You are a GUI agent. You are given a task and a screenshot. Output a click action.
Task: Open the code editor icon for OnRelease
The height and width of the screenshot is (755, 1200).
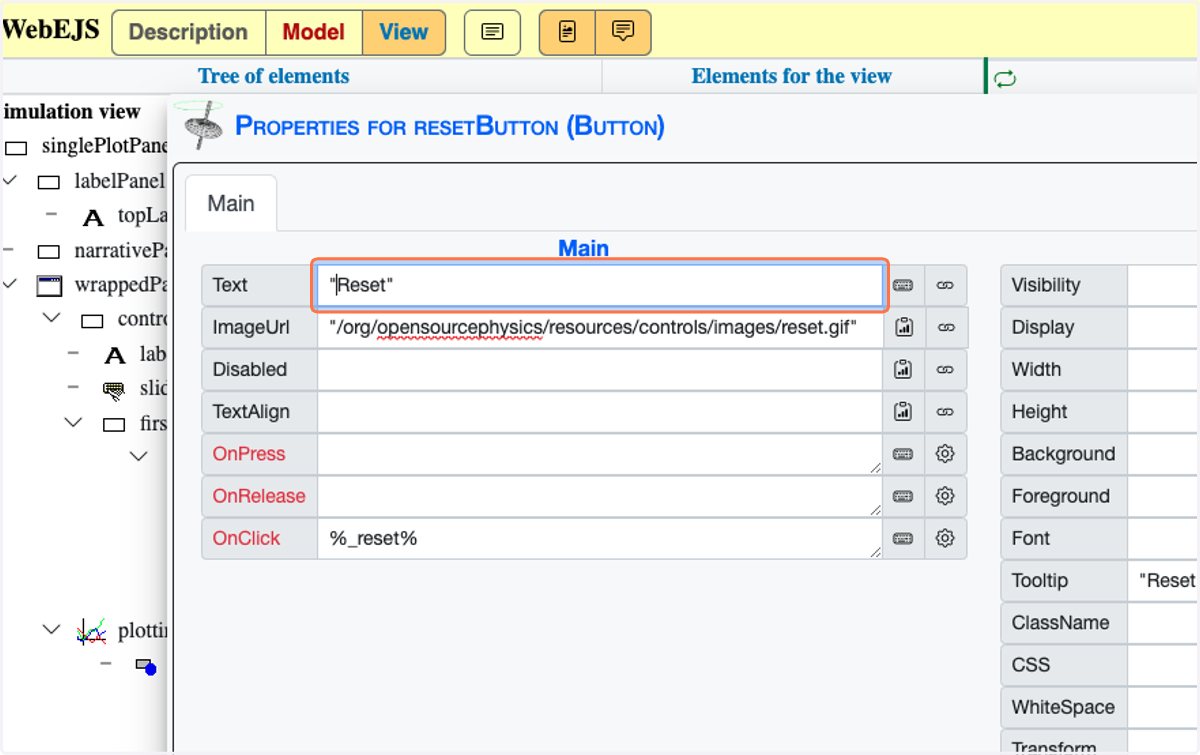903,496
